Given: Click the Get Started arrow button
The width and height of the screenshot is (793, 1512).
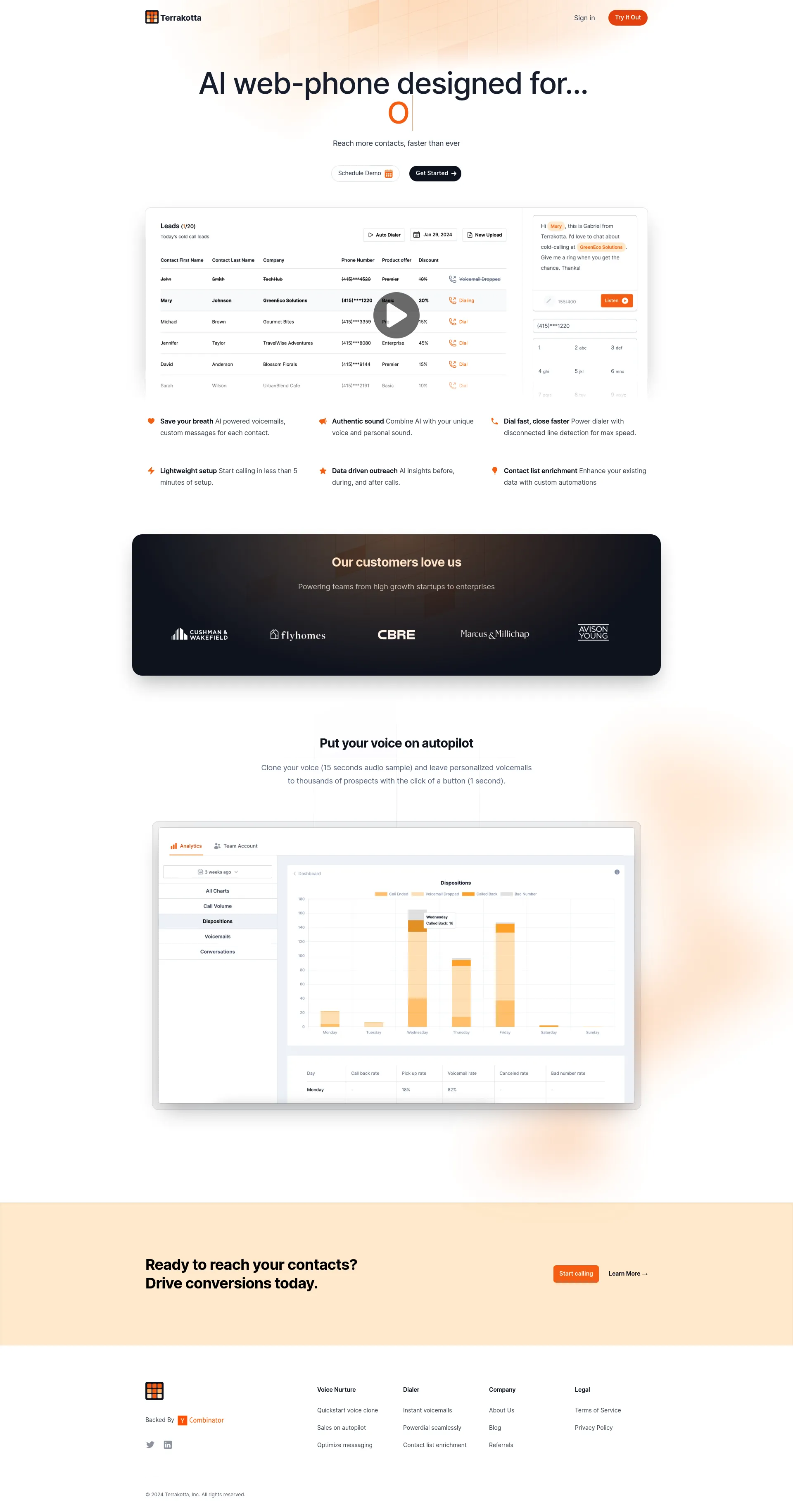Looking at the screenshot, I should 437,174.
